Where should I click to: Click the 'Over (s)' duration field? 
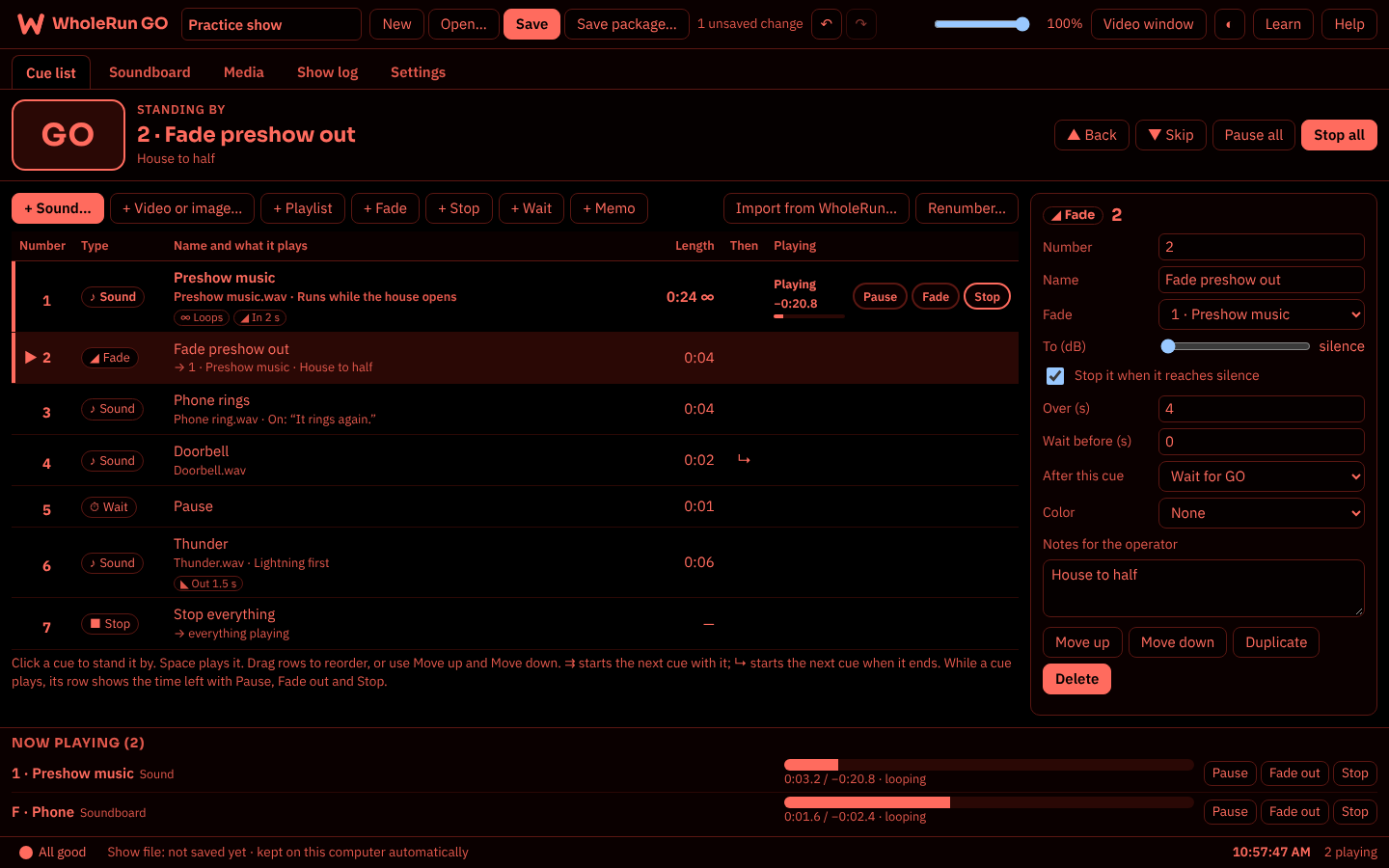1262,409
